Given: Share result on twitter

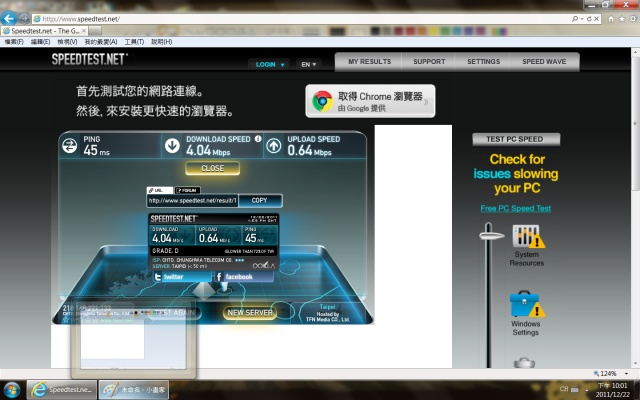Looking at the screenshot, I should tap(182, 277).
